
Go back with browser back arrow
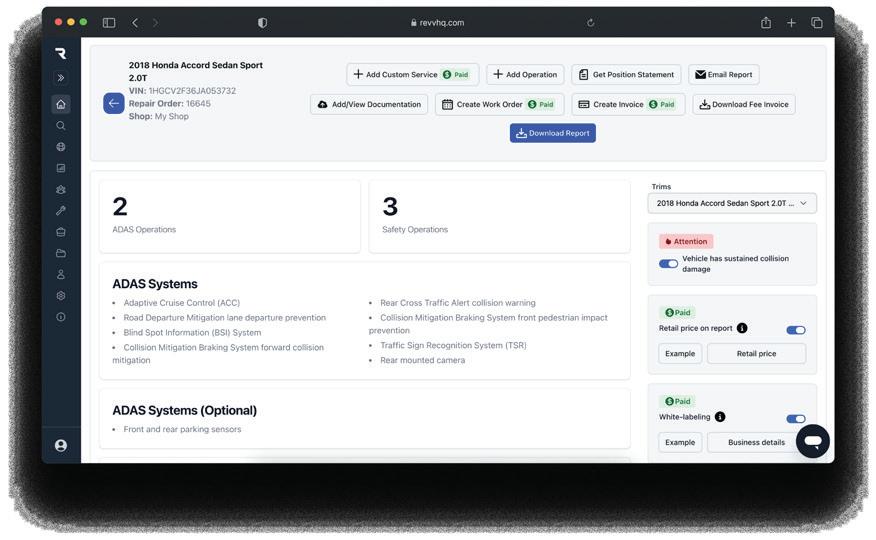point(135,22)
